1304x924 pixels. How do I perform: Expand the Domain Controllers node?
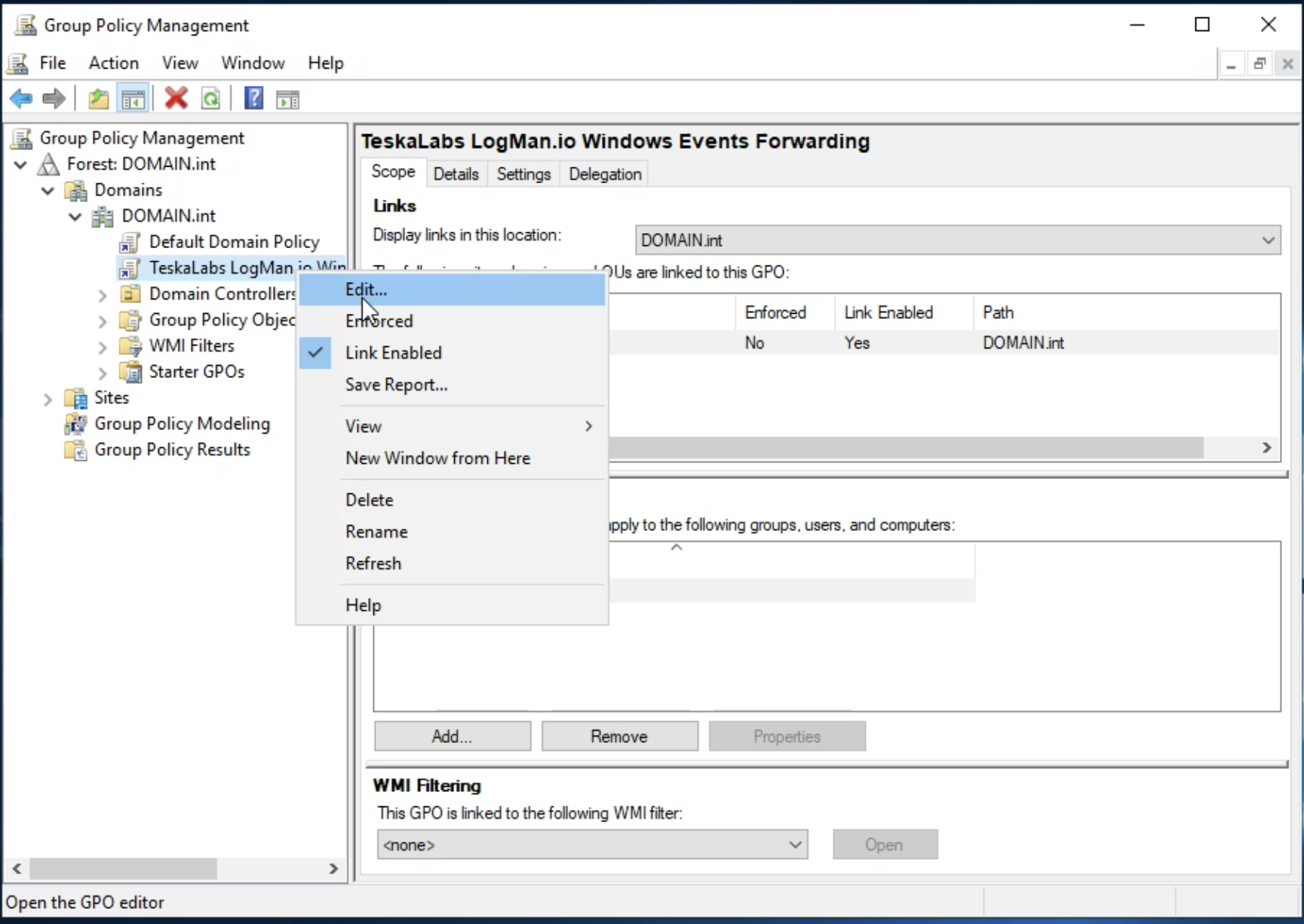[x=103, y=295]
